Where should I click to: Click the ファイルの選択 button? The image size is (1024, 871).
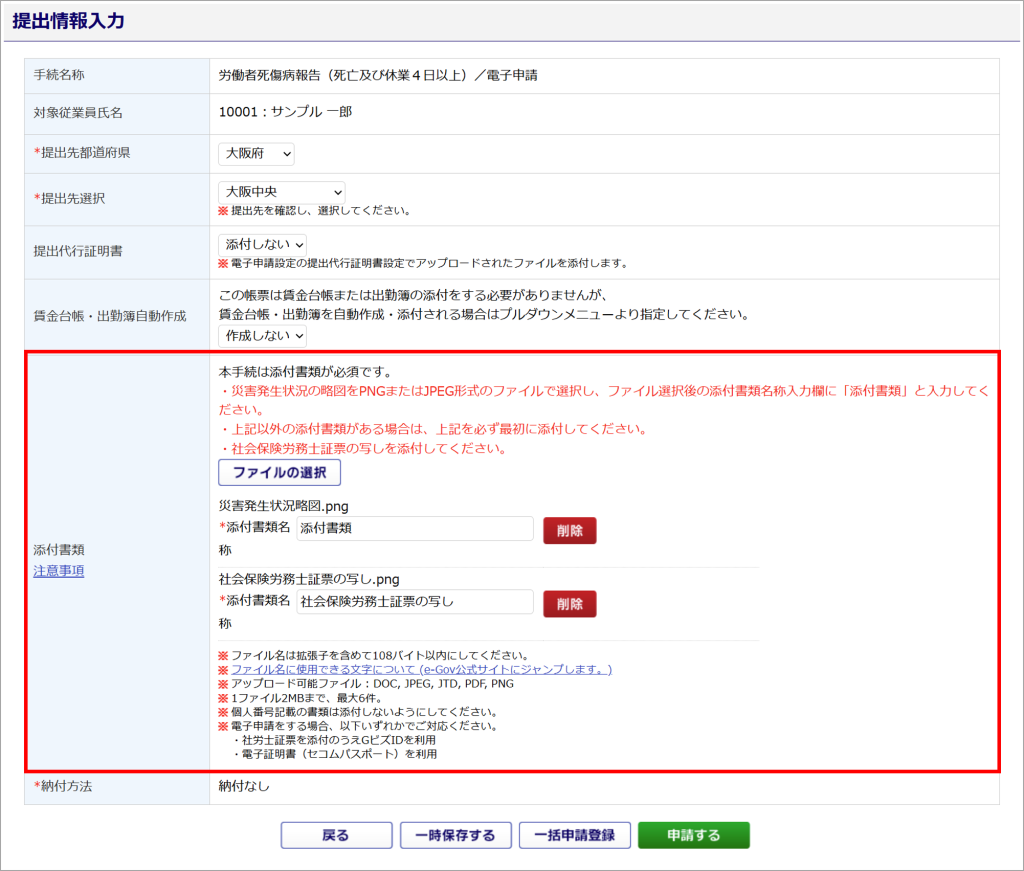[x=279, y=472]
